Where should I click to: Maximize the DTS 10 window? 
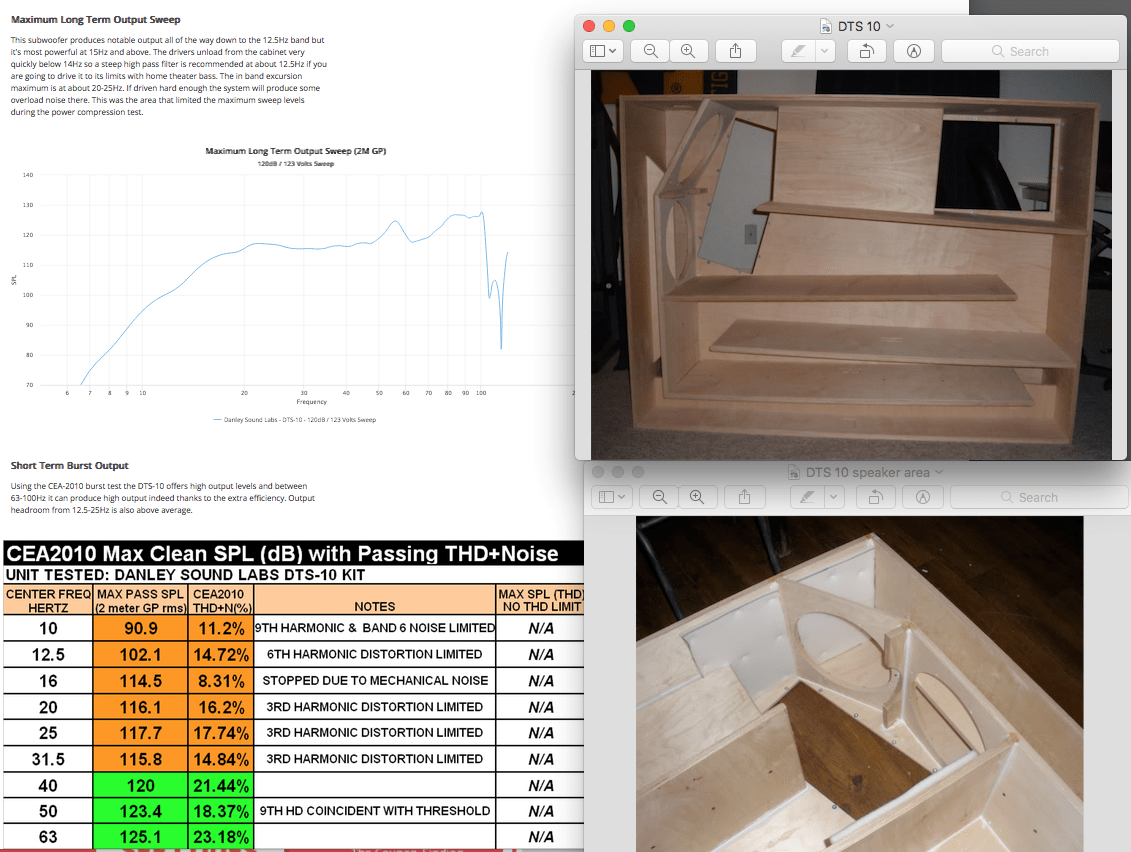pyautogui.click(x=629, y=26)
